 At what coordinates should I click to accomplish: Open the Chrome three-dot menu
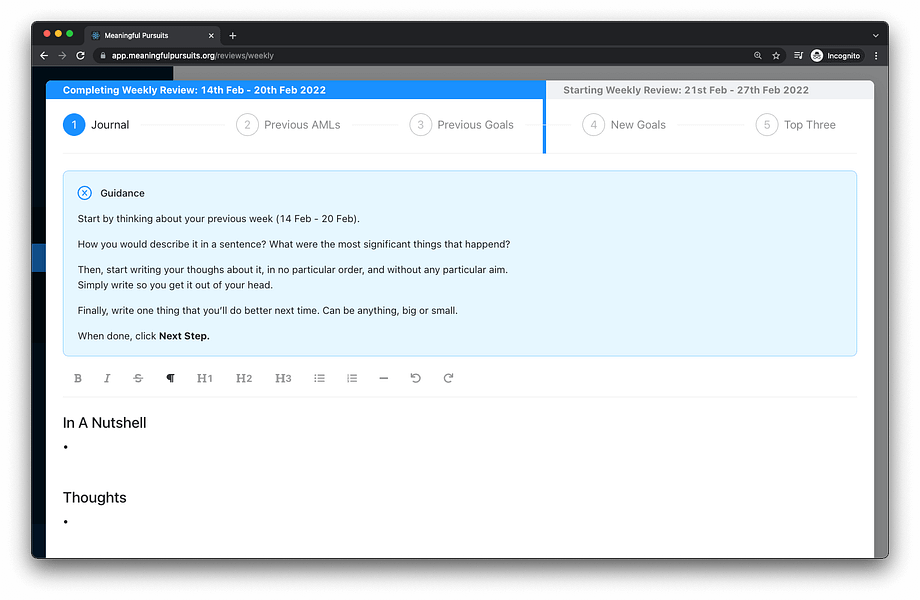click(x=876, y=56)
